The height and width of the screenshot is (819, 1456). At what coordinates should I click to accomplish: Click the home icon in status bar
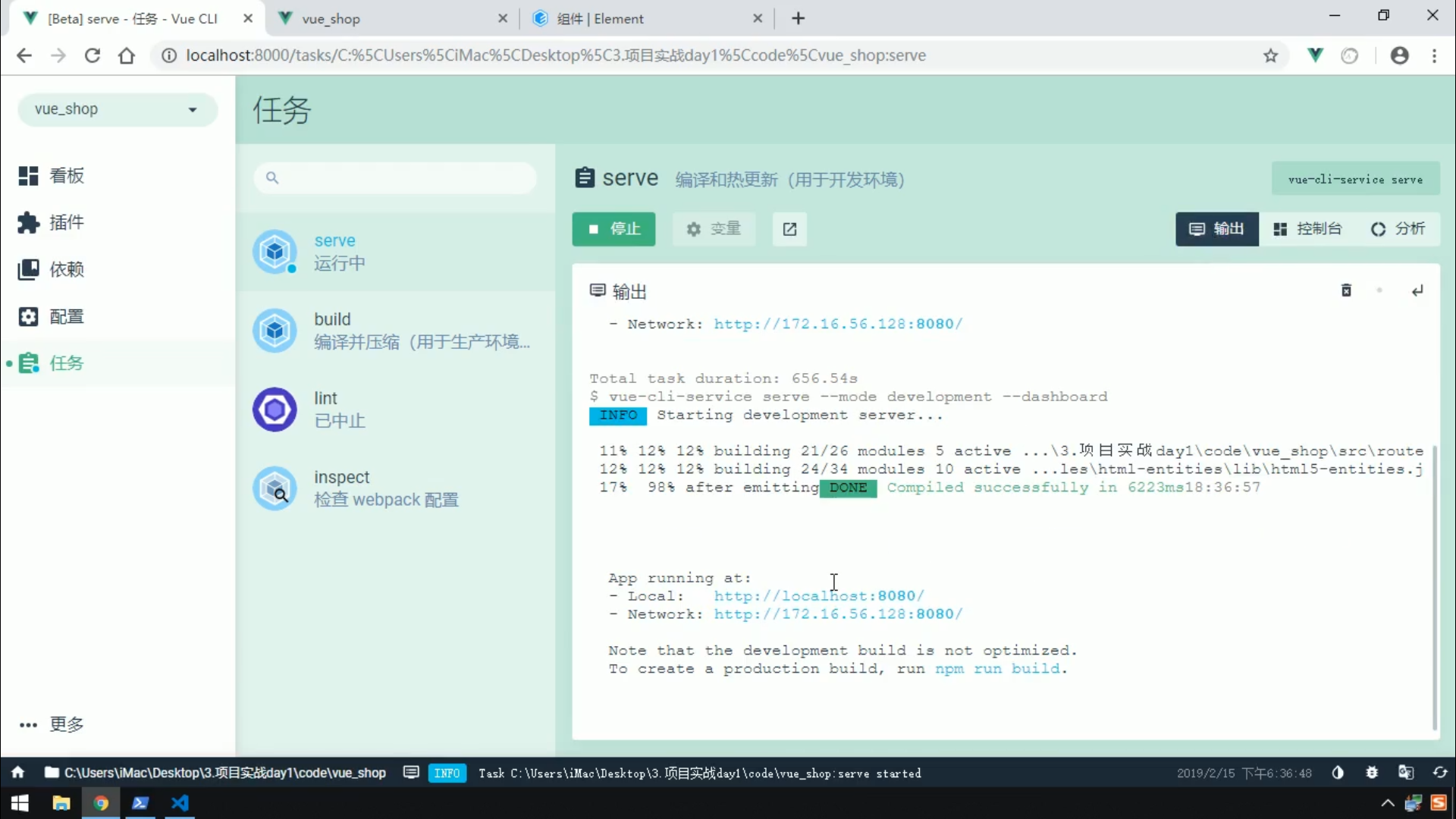(x=17, y=773)
